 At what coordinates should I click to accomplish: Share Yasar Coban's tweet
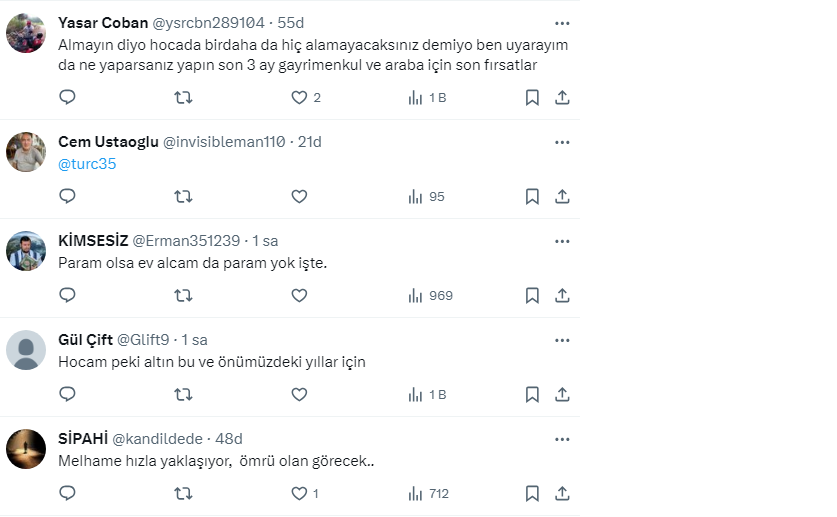tap(562, 98)
